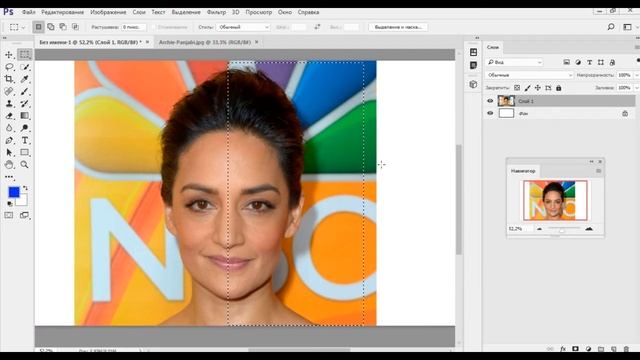Hide the Слой 1 layer eye
Viewport: 640px width, 360px height.
point(490,101)
